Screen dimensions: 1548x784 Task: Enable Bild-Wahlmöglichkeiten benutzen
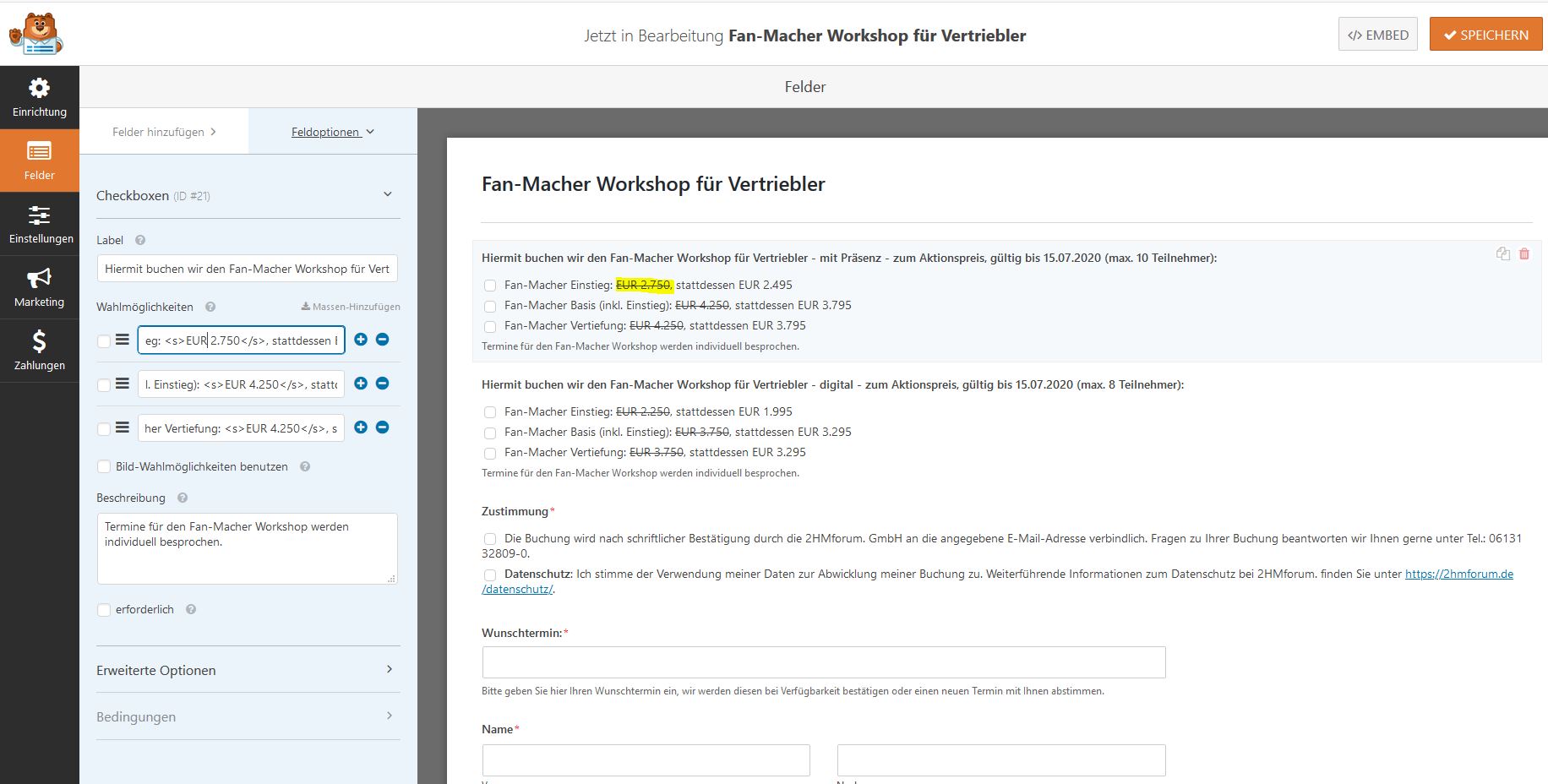coord(104,466)
